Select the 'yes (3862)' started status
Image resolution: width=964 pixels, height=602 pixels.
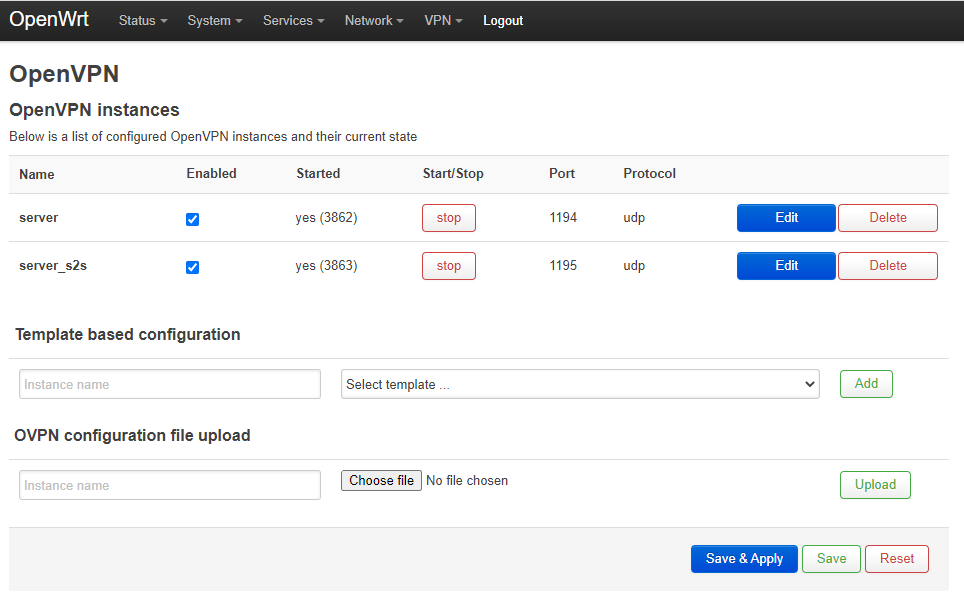pyautogui.click(x=326, y=218)
